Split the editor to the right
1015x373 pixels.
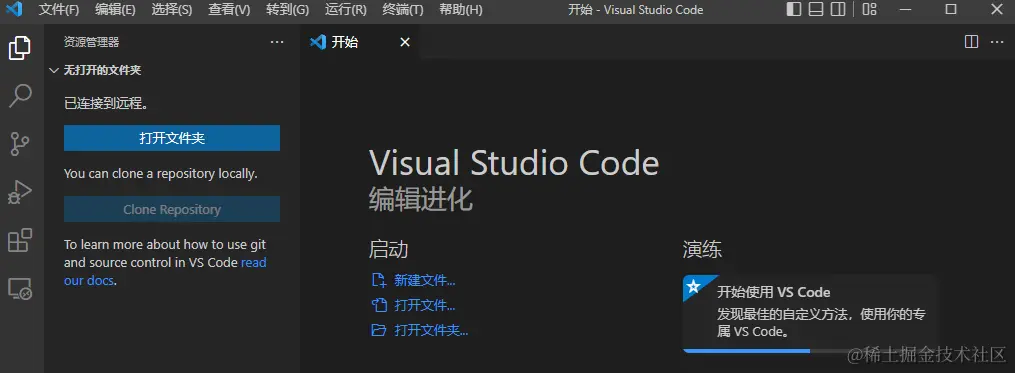[x=971, y=42]
